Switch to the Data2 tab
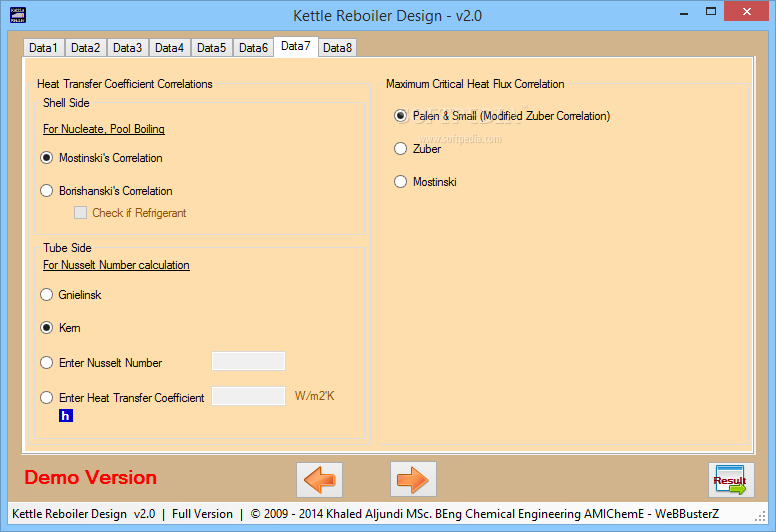The image size is (776, 532). click(86, 48)
